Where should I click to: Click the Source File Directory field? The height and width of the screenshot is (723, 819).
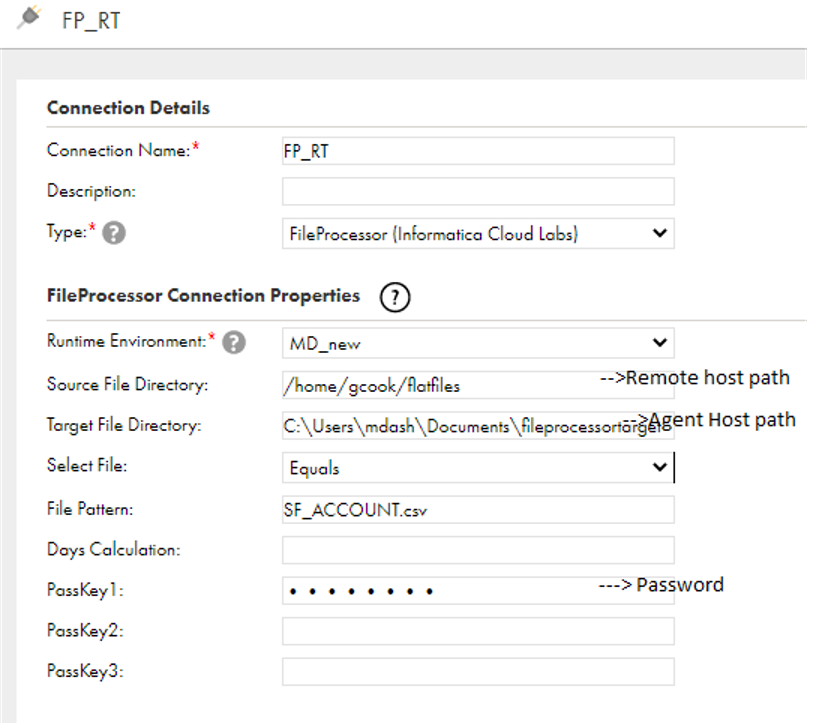478,385
